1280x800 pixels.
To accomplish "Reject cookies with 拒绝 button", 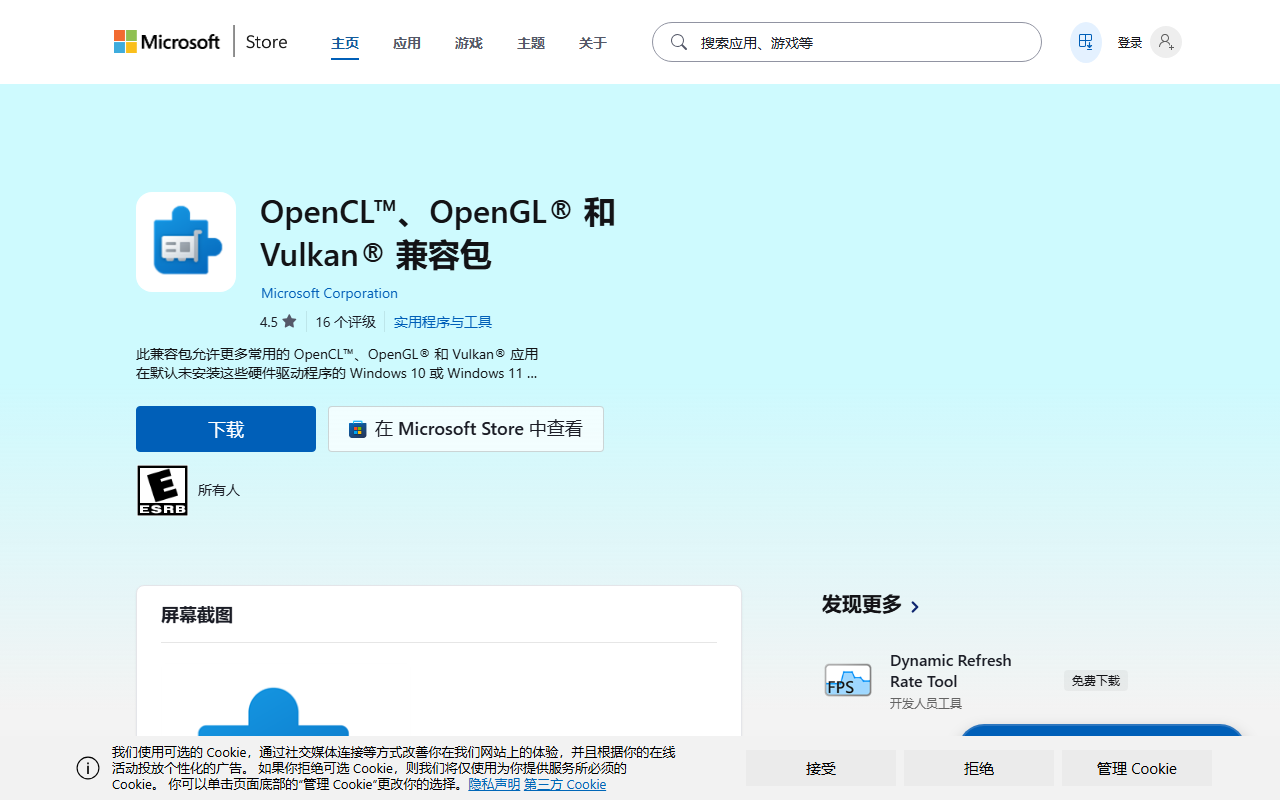I will tap(979, 768).
